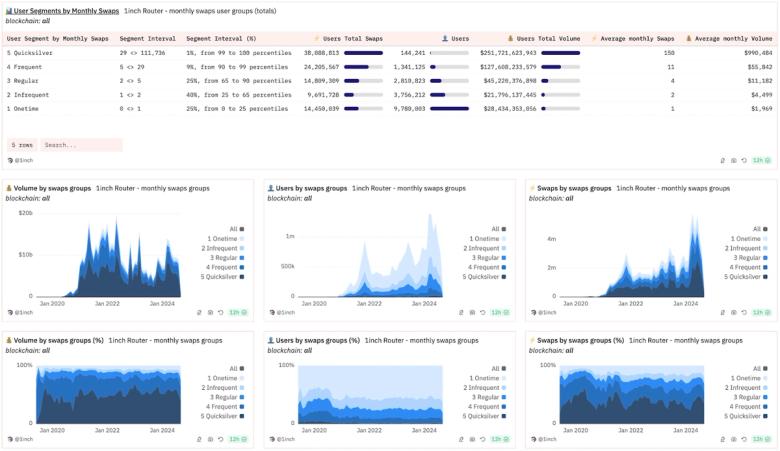Click Users Total Volume bar in 4 Frequent row
The height and width of the screenshot is (451, 780).
pos(561,67)
